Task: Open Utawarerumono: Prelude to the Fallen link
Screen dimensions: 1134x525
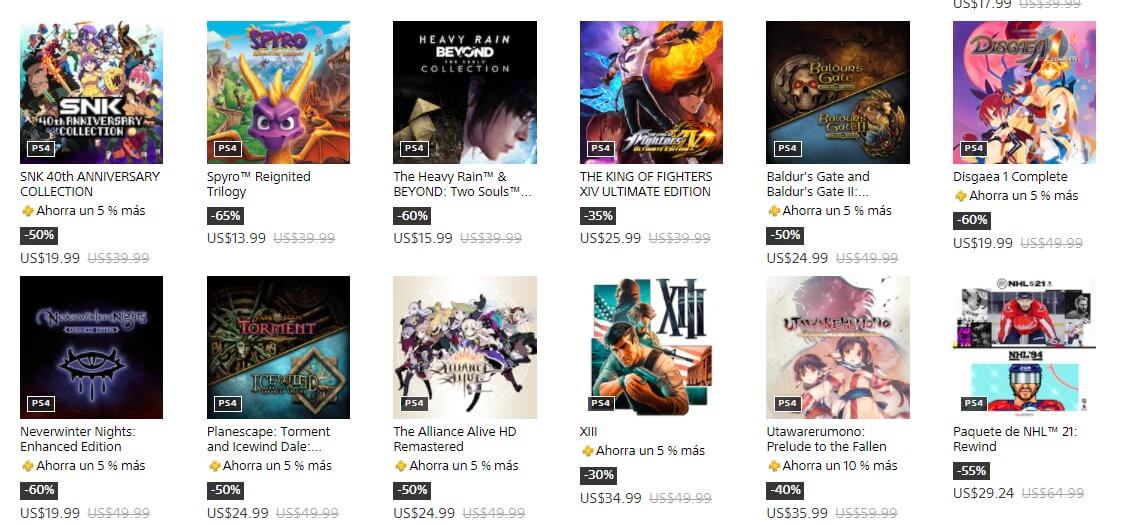Action: point(827,439)
